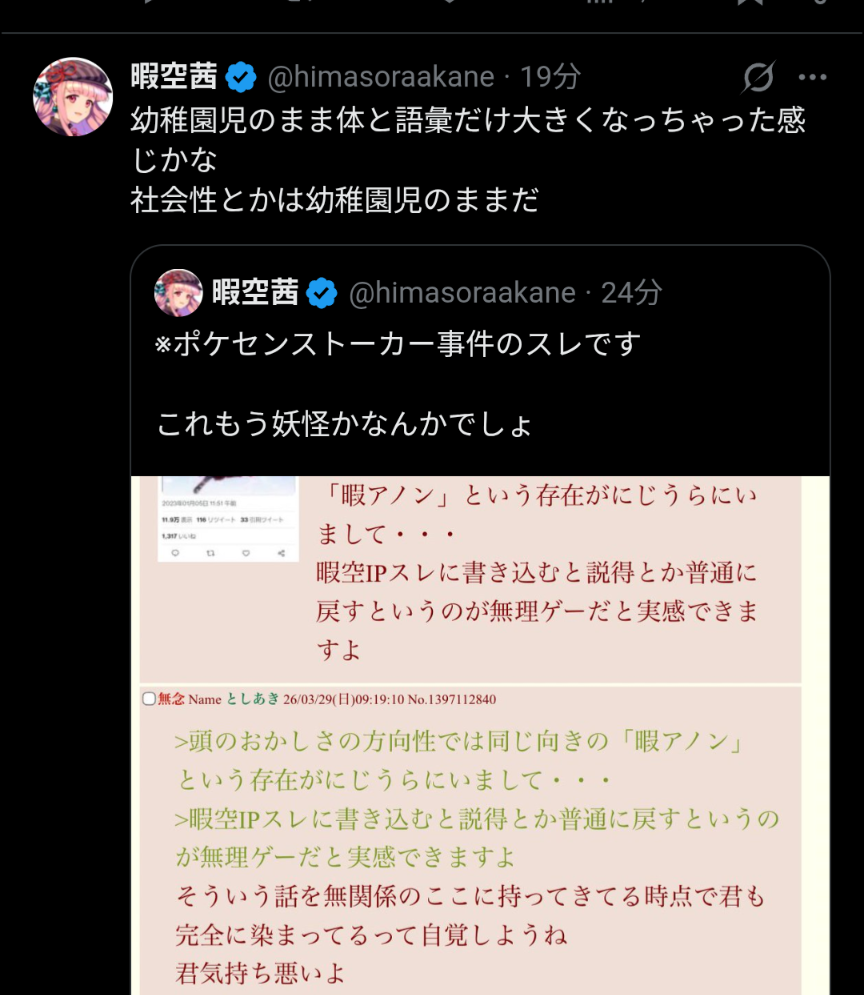Screen dimensions: 864x995
Task: Open @himasoraakane handle on the main post
Action: pos(381,77)
